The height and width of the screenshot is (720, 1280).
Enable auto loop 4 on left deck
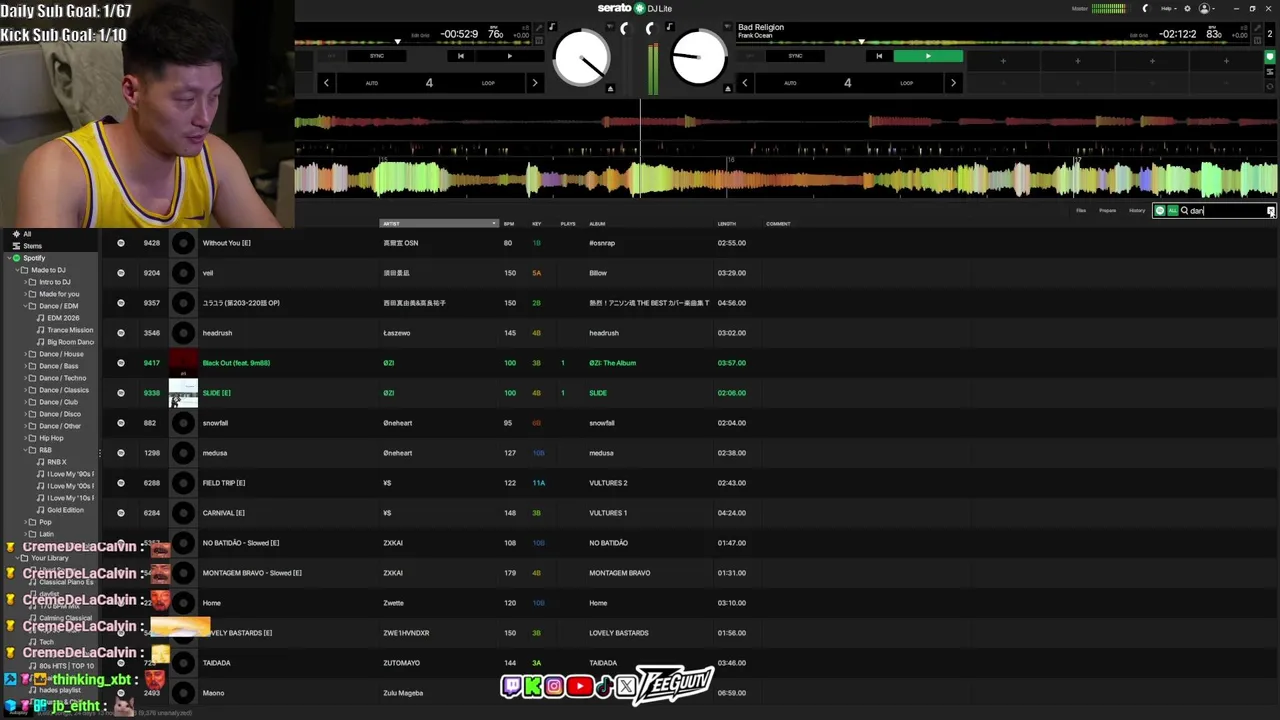429,83
